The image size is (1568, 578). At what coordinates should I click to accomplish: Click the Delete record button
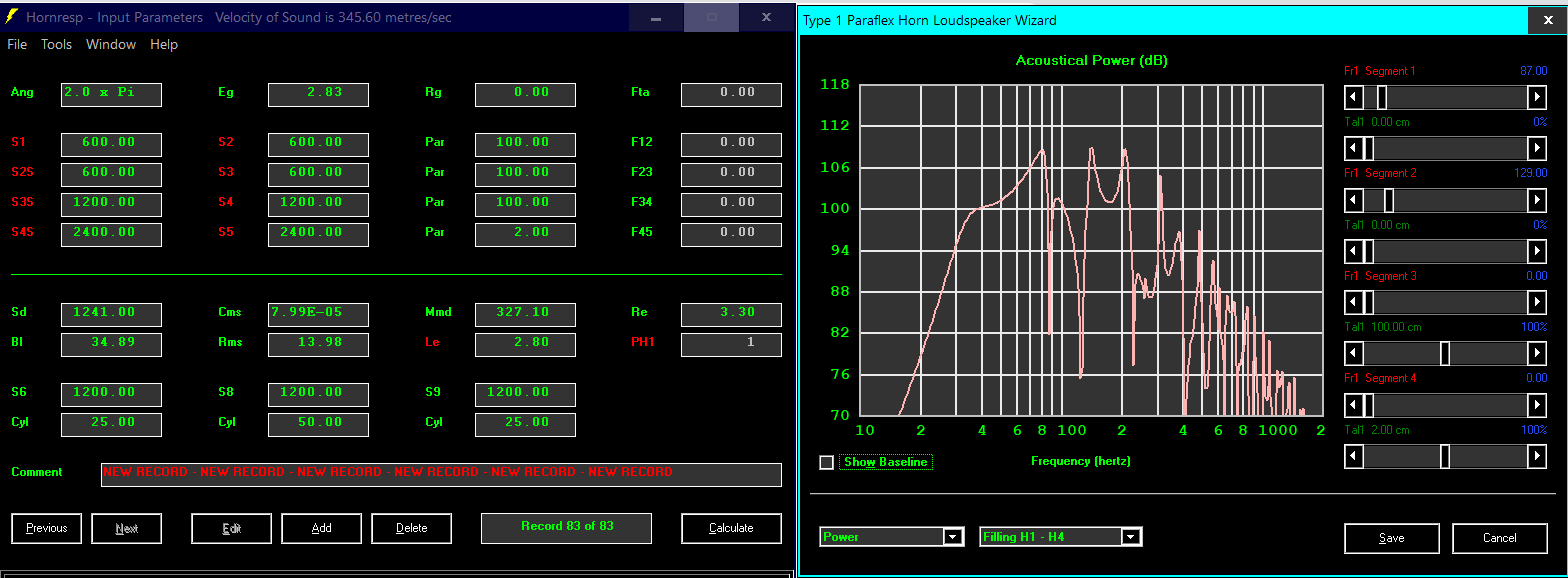(x=412, y=528)
